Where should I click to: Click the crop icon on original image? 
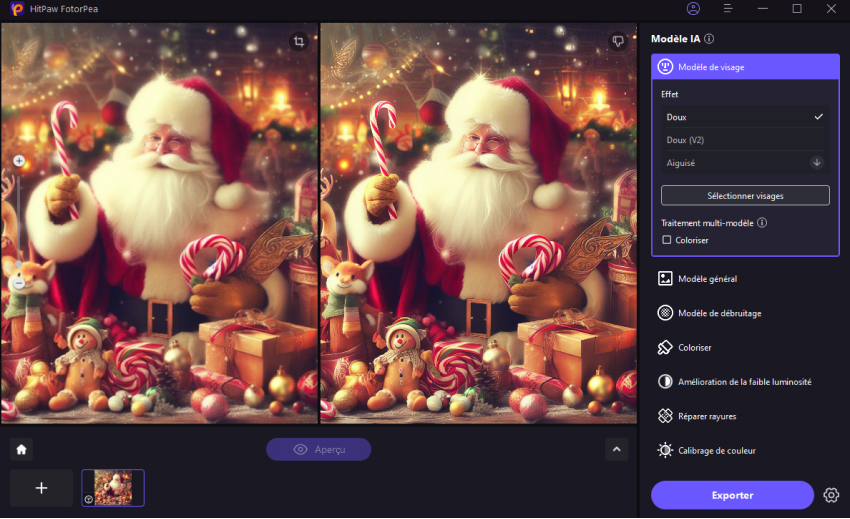pos(298,42)
